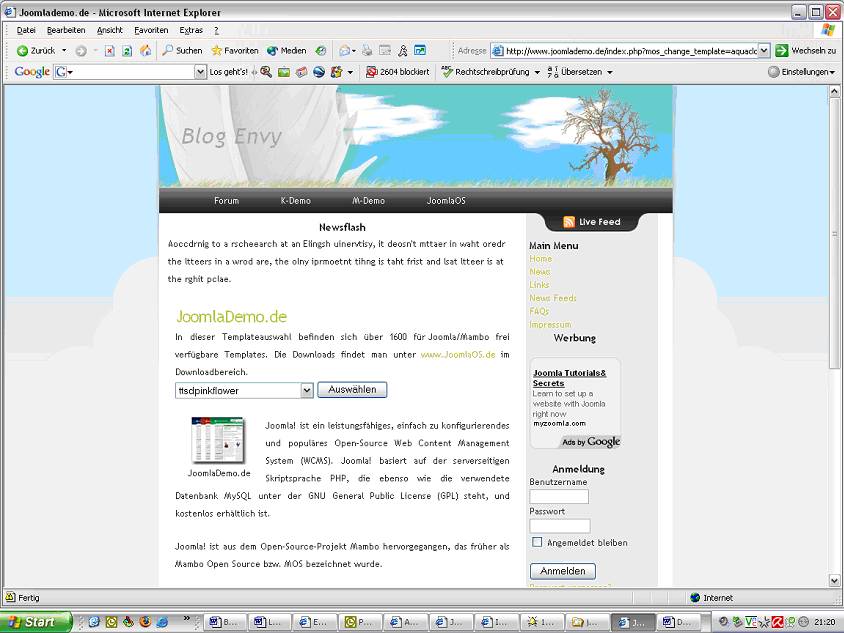This screenshot has width=844, height=633.
Task: Open the ? help menu
Action: pos(216,30)
